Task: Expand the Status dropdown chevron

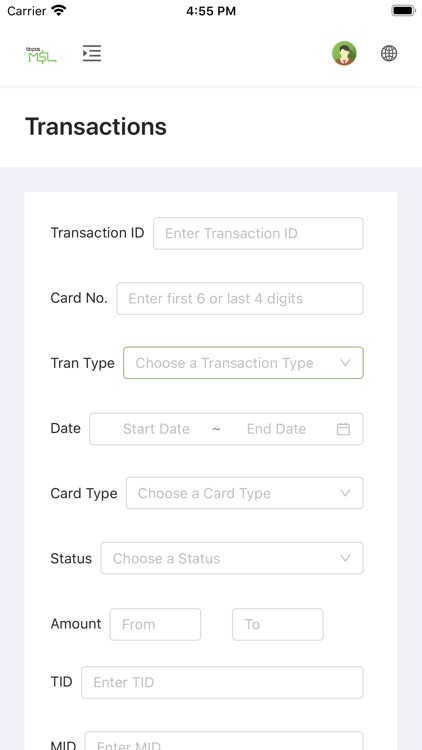Action: click(345, 558)
